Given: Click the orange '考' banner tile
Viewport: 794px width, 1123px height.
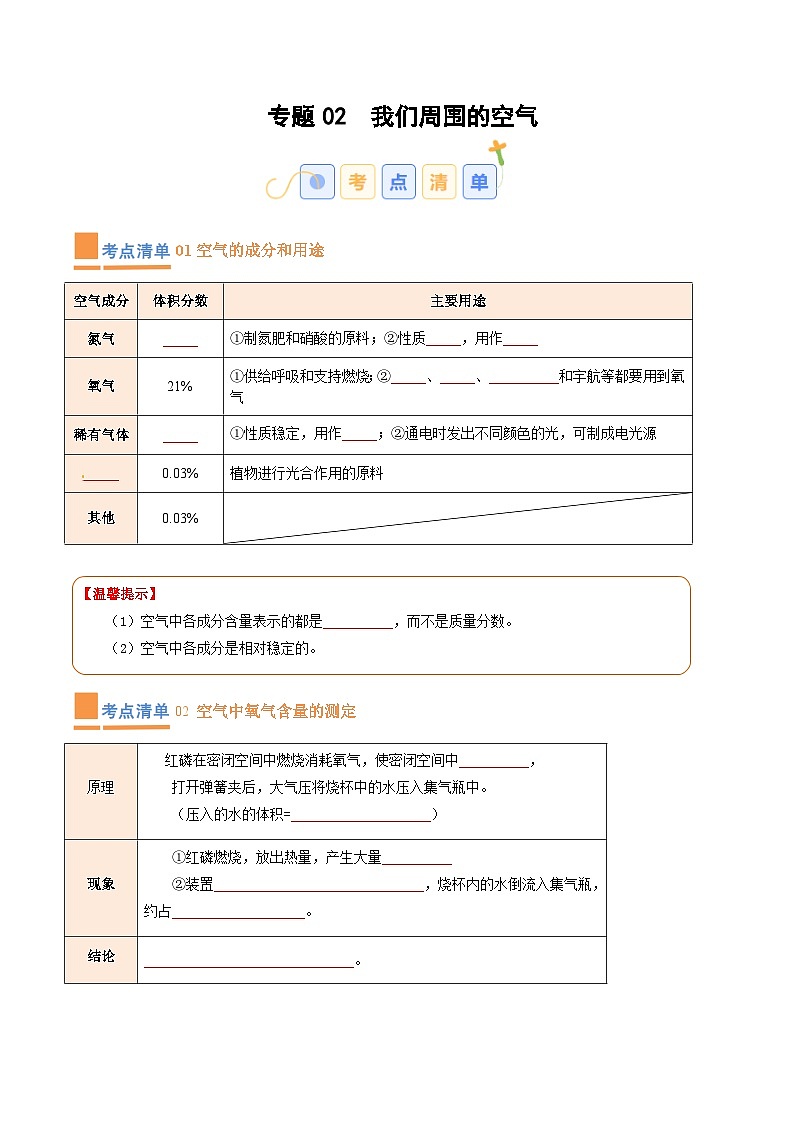Looking at the screenshot, I should click(x=357, y=182).
